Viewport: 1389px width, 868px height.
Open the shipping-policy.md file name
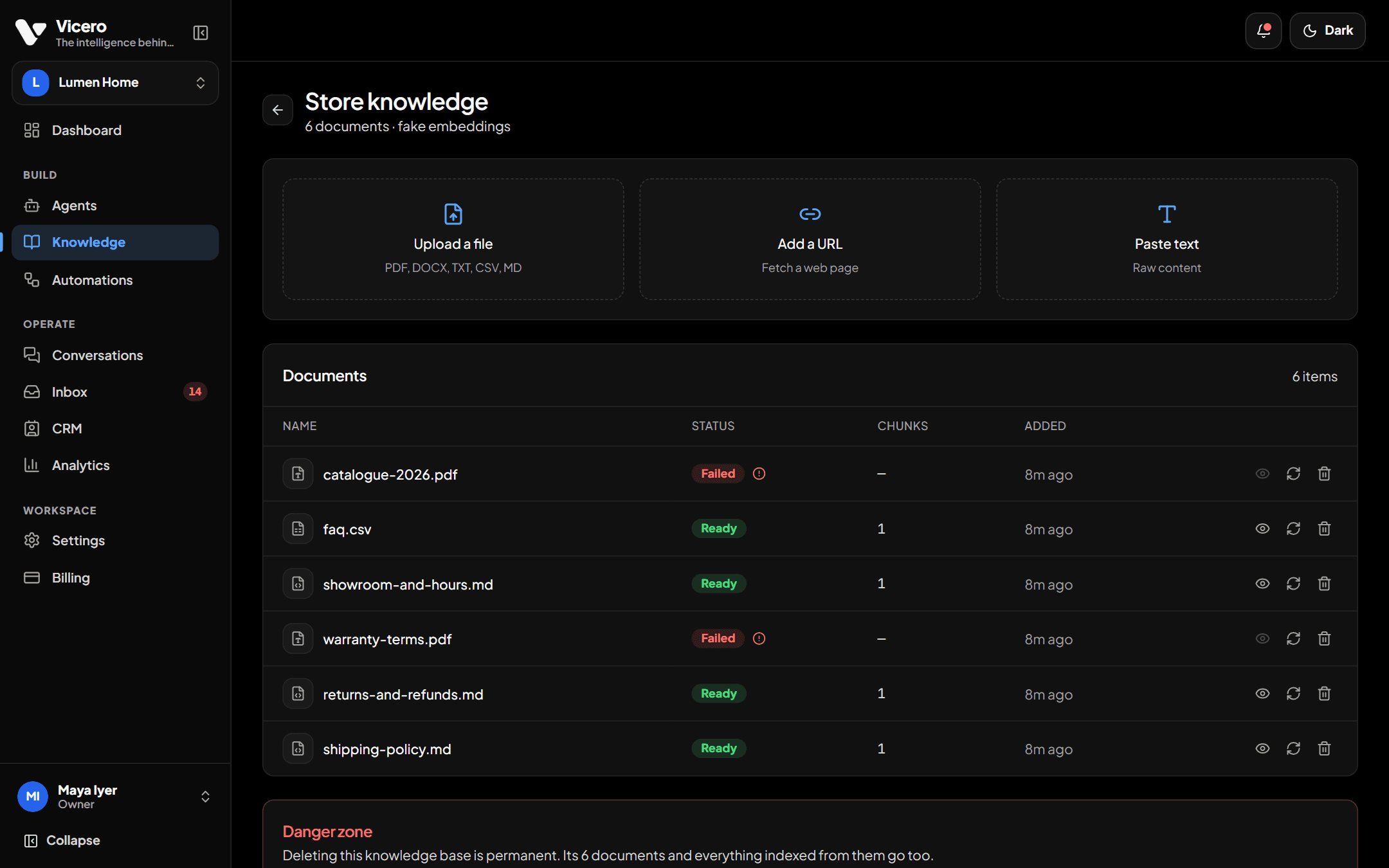(x=387, y=749)
